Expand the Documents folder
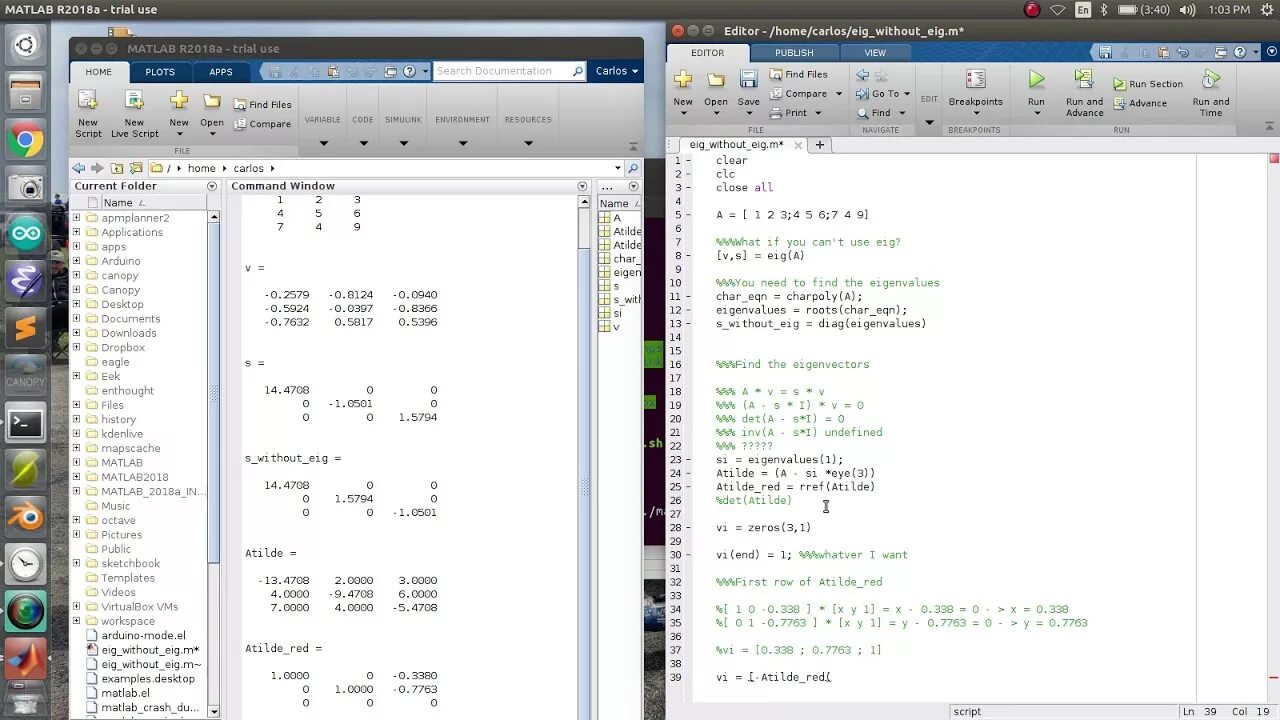The height and width of the screenshot is (720, 1280). pos(77,319)
